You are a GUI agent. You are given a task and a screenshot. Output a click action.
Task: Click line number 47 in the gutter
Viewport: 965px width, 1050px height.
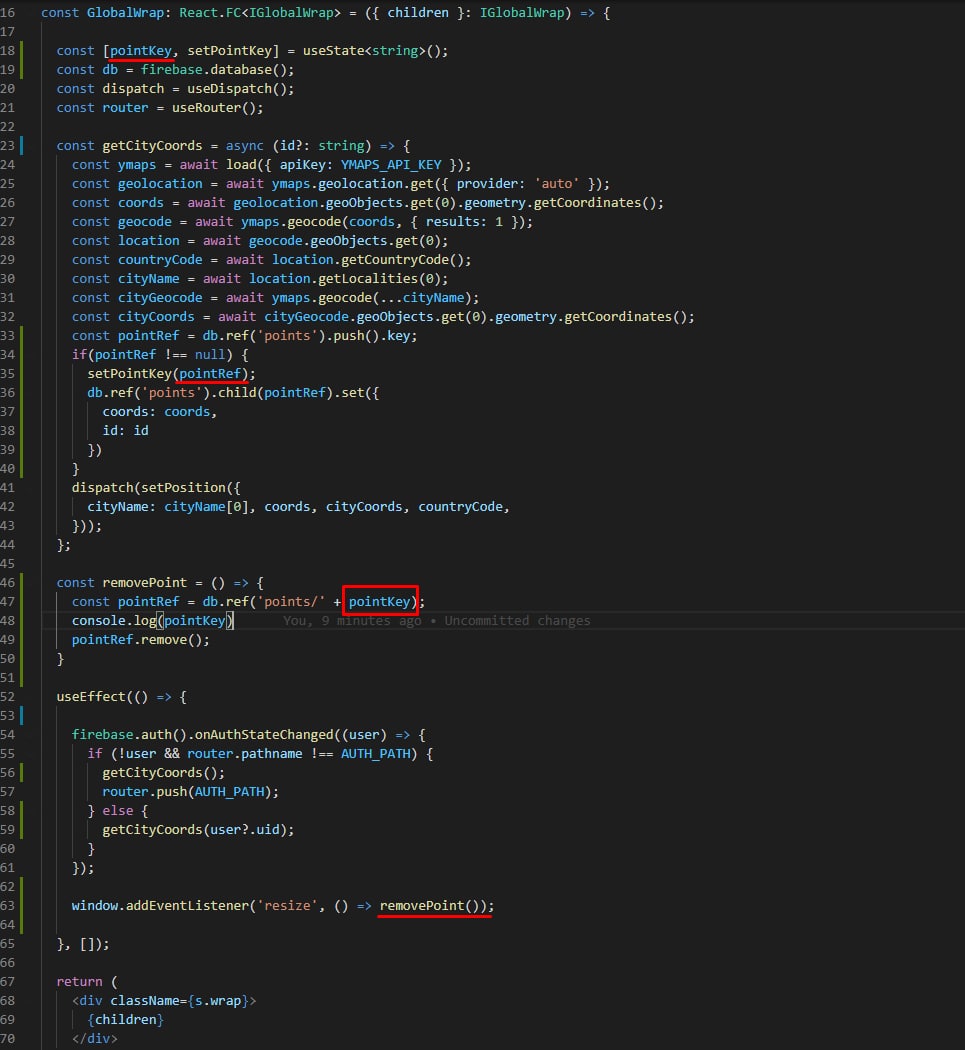tap(8, 601)
